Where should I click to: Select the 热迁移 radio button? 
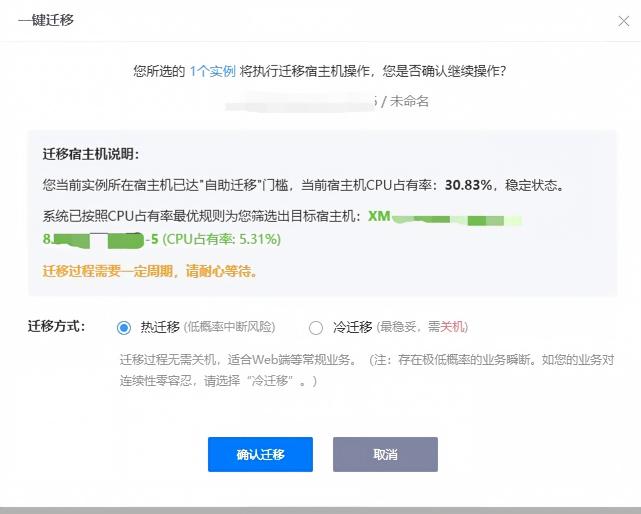coord(124,328)
